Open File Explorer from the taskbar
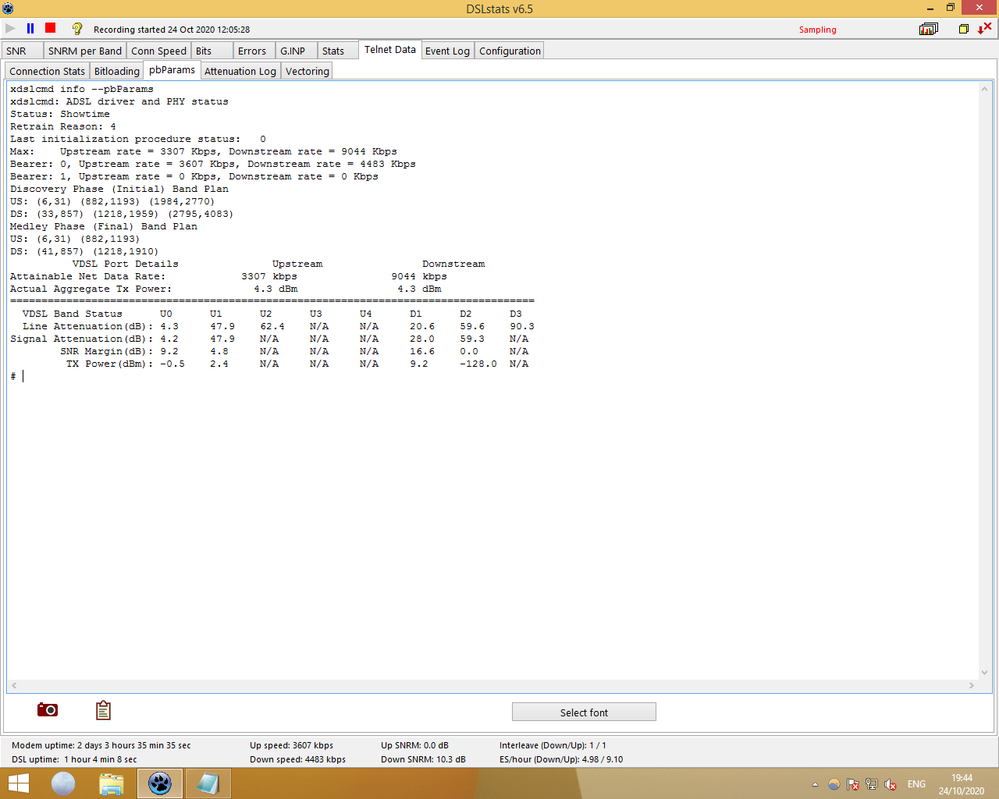 (111, 782)
